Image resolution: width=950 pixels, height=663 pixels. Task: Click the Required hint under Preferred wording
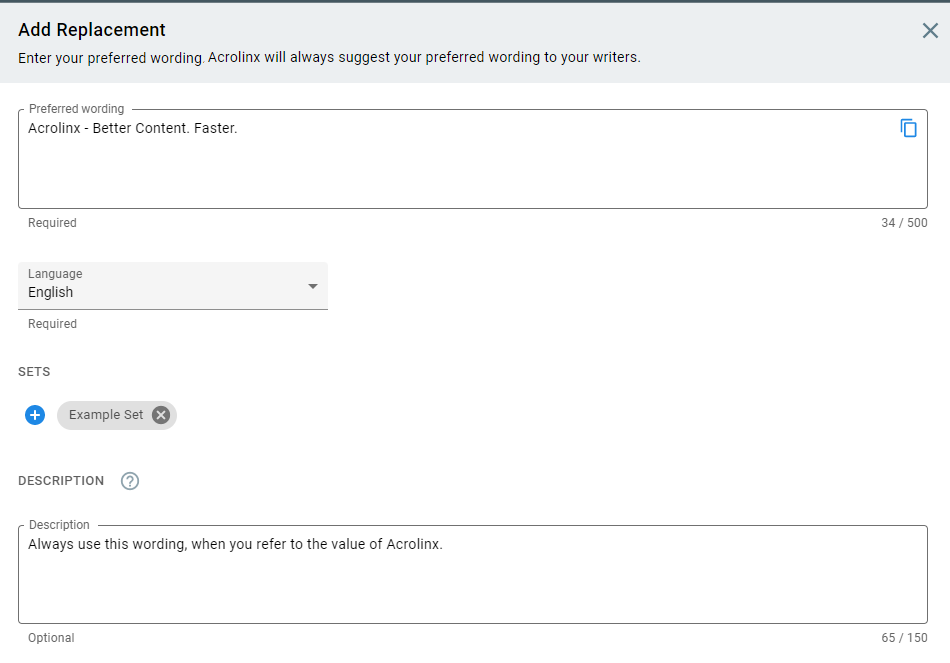[52, 222]
